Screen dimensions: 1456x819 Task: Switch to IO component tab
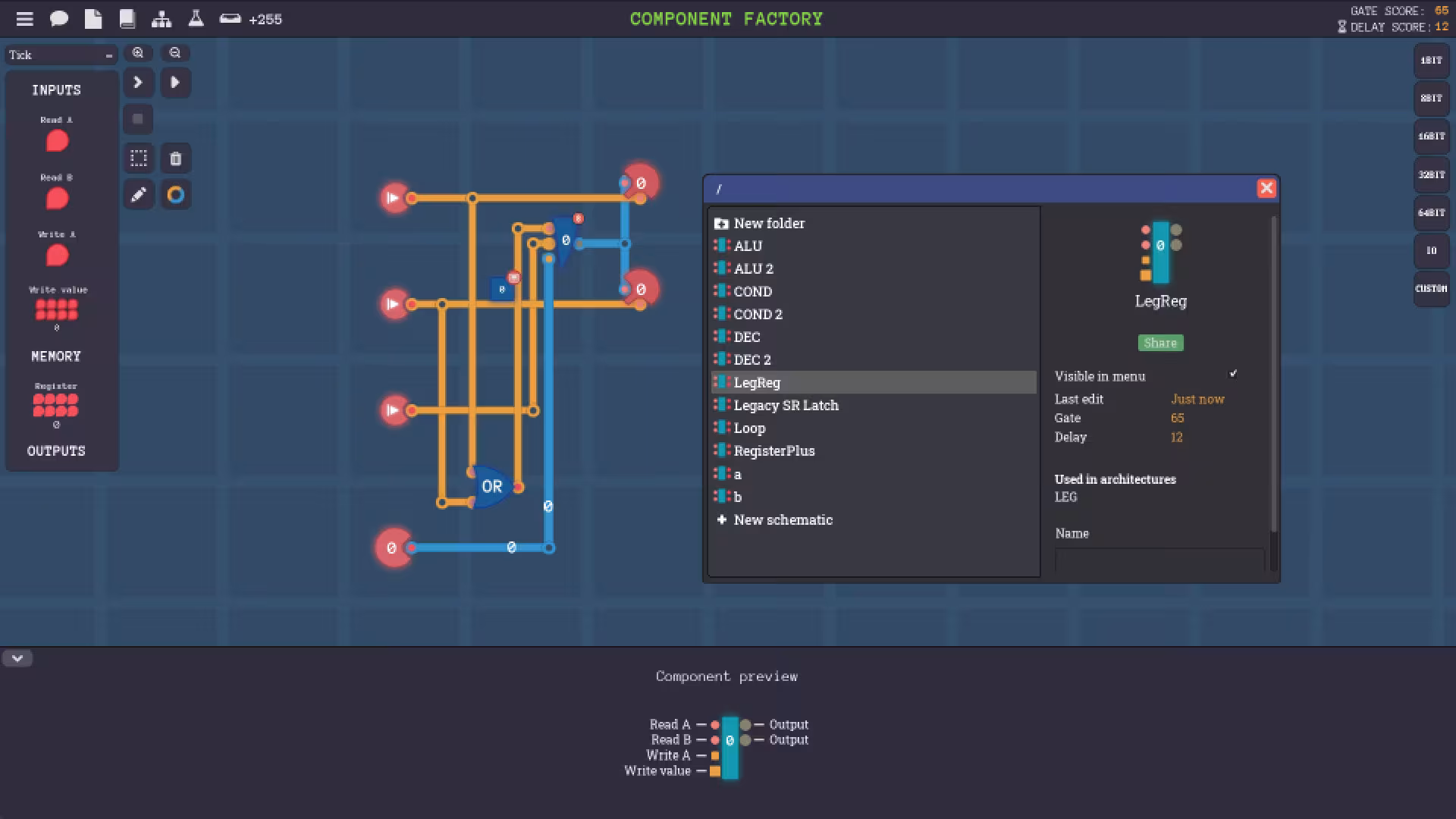[x=1431, y=250]
